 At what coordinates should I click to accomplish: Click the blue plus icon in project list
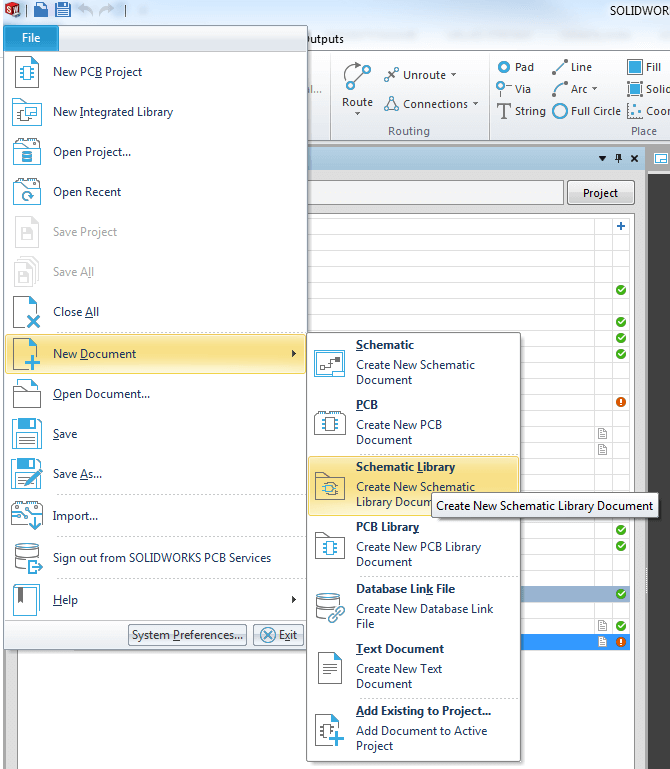[x=621, y=226]
